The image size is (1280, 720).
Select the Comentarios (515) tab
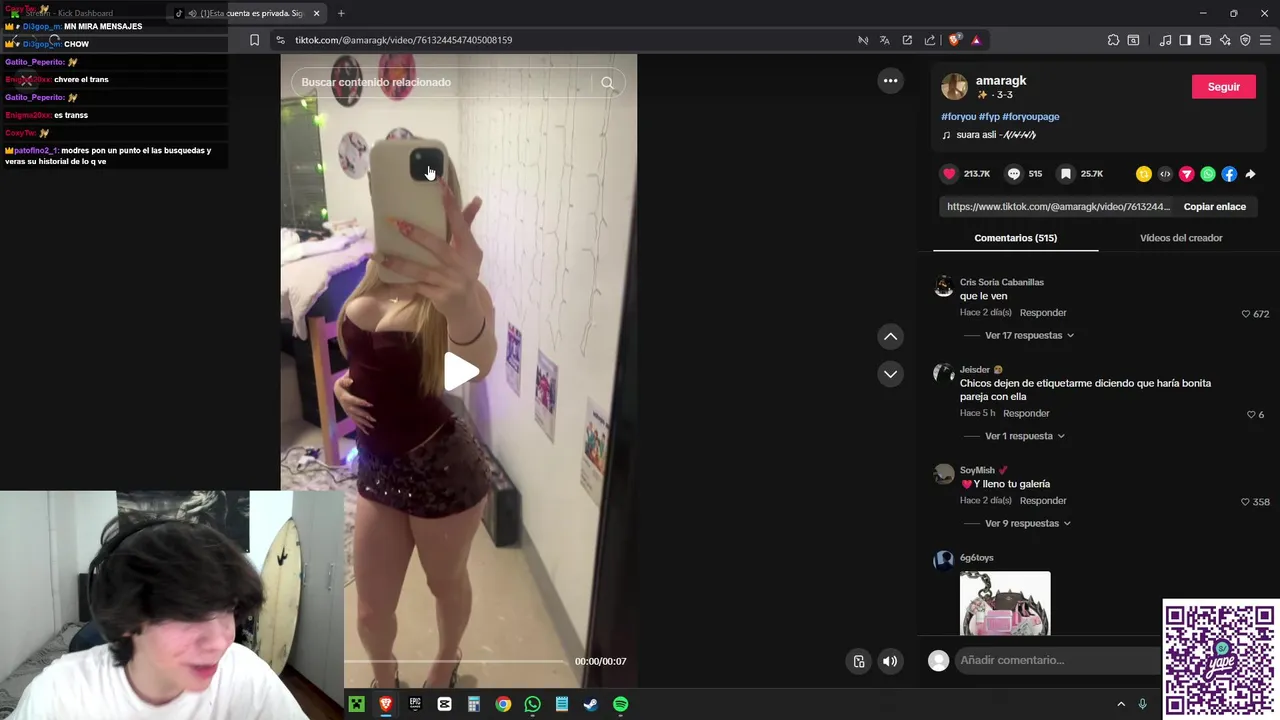pyautogui.click(x=1015, y=238)
